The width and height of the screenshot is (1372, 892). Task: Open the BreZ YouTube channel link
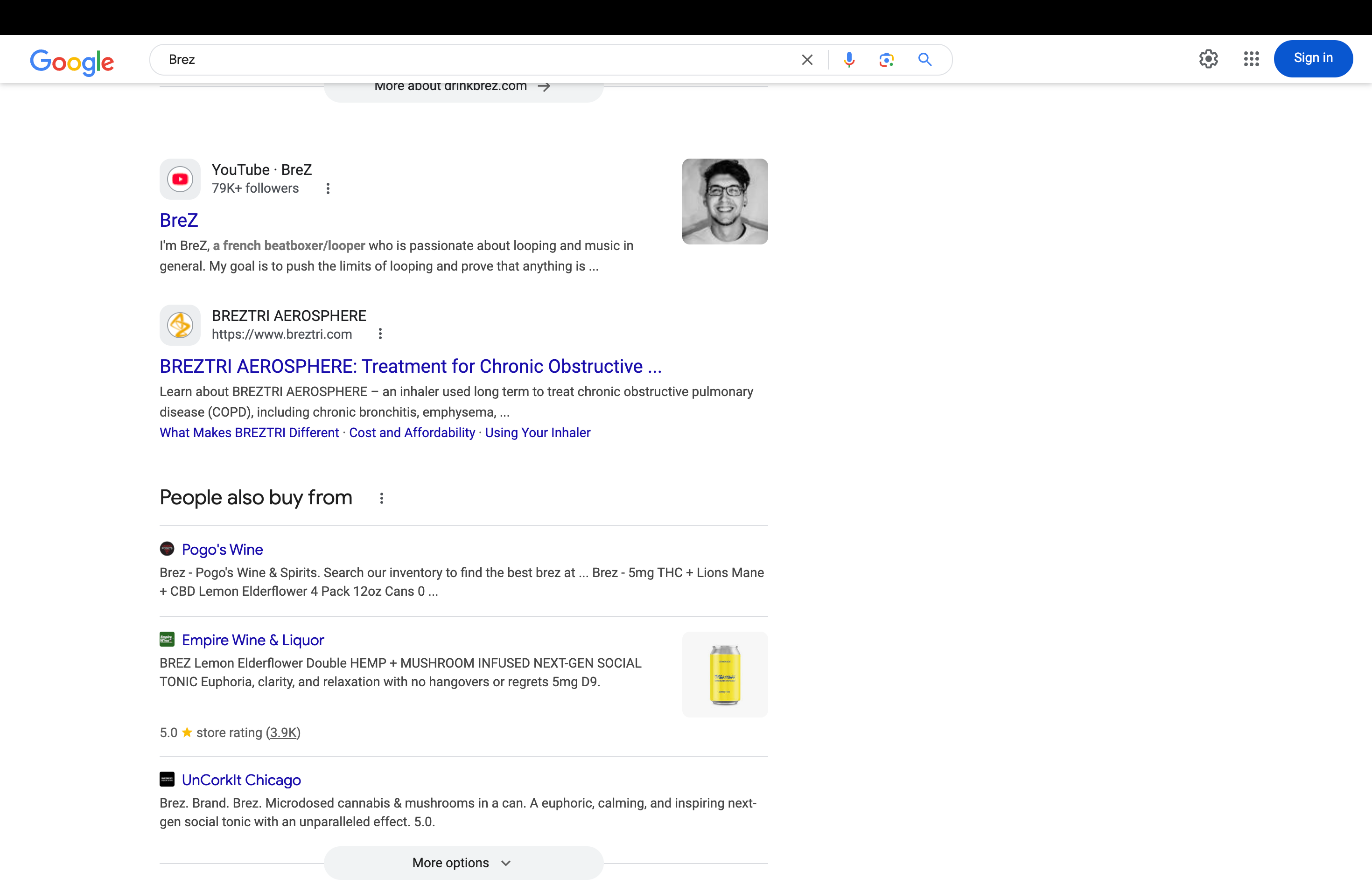pyautogui.click(x=179, y=221)
